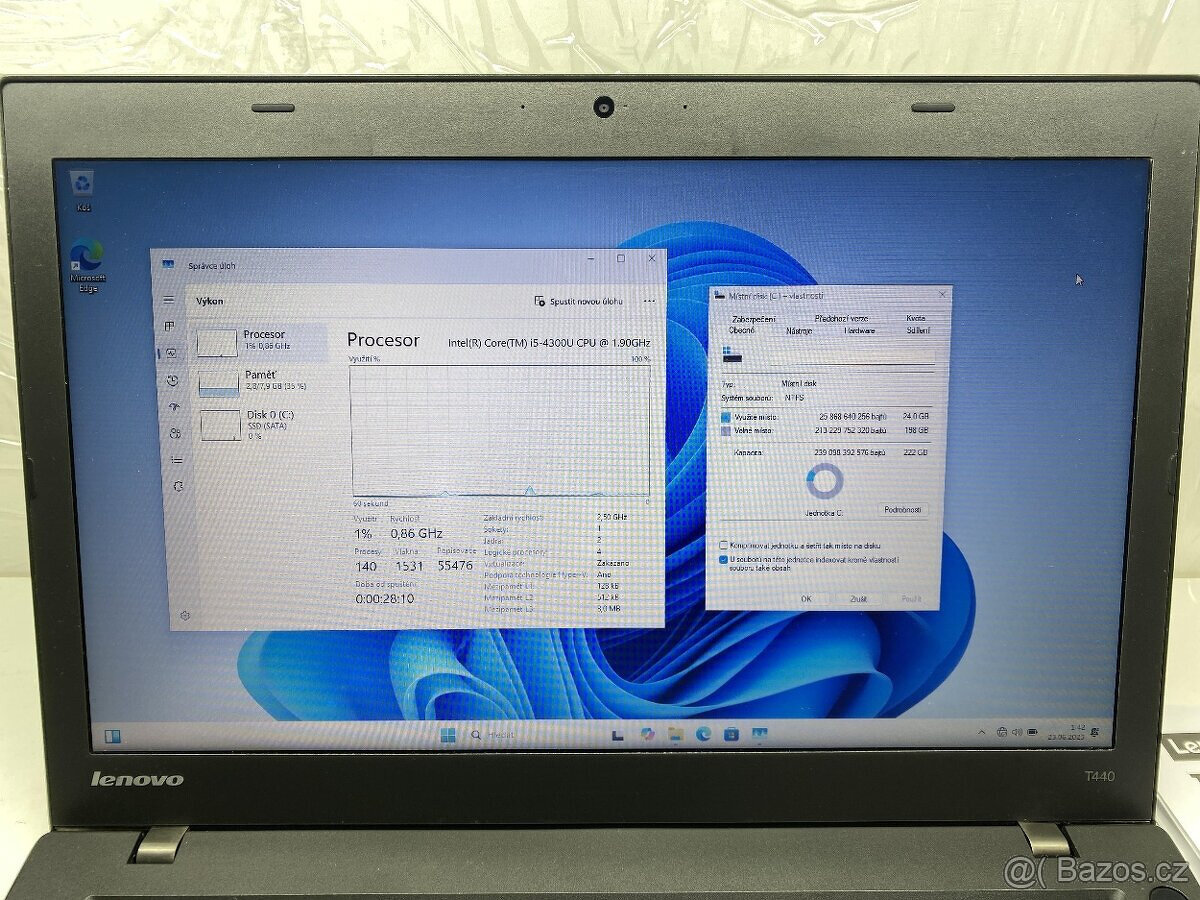Screen dimensions: 1200x900
Task: Click the App history icon in Task Manager
Action: point(174,380)
